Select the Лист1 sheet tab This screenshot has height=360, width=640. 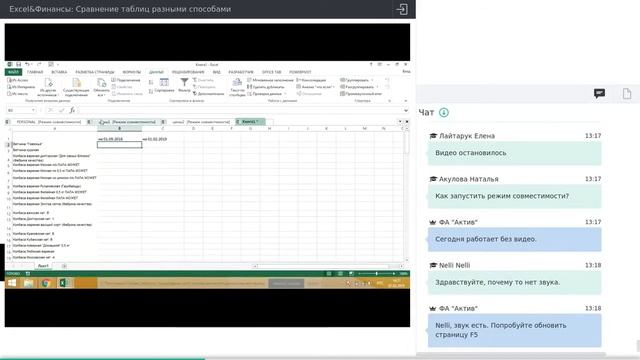(43, 266)
